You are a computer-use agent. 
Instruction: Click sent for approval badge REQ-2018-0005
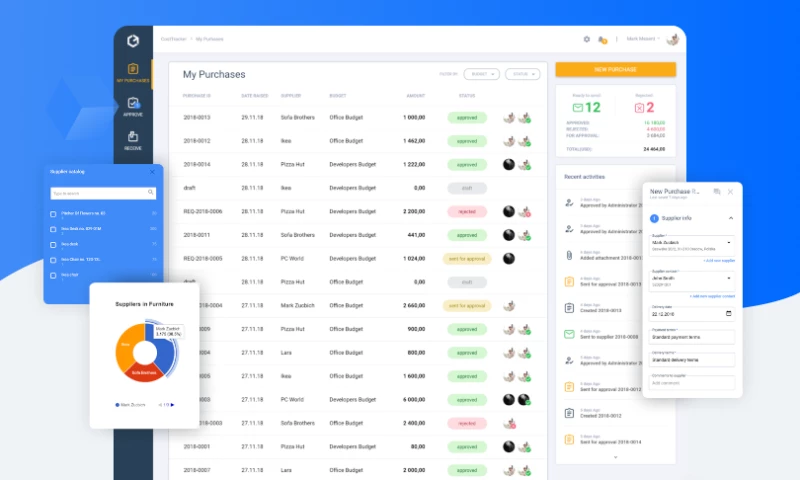tap(467, 259)
